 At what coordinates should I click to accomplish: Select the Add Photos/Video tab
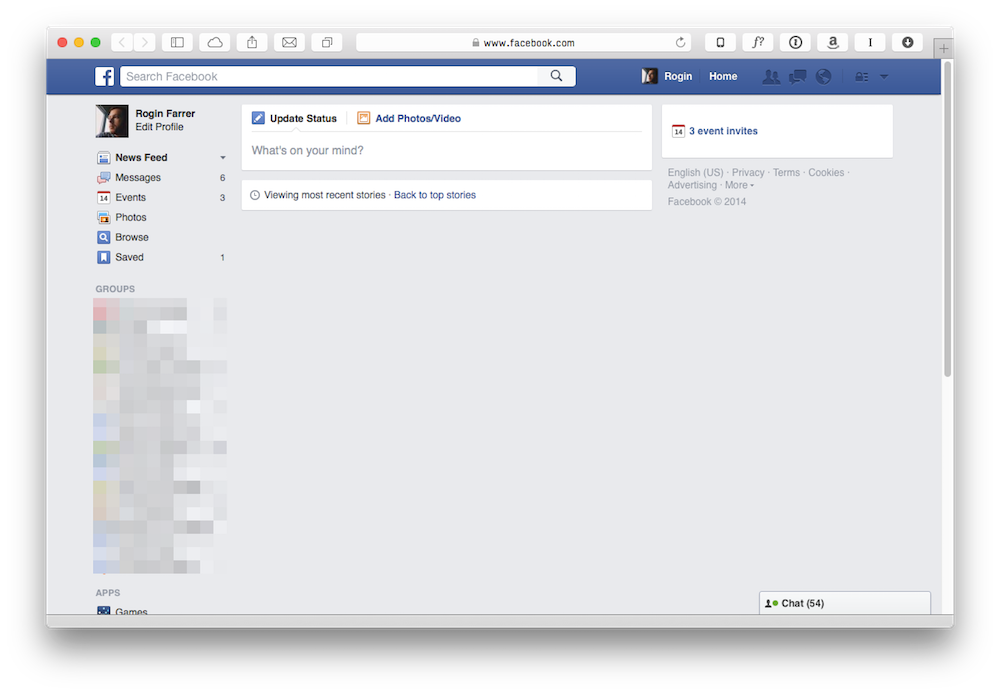pyautogui.click(x=409, y=118)
